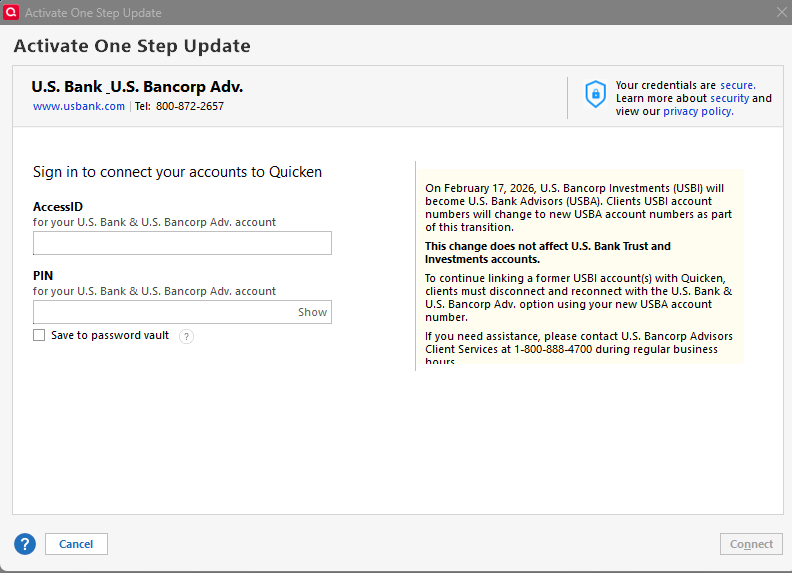Enable Save to password vault checkbox

click(39, 335)
